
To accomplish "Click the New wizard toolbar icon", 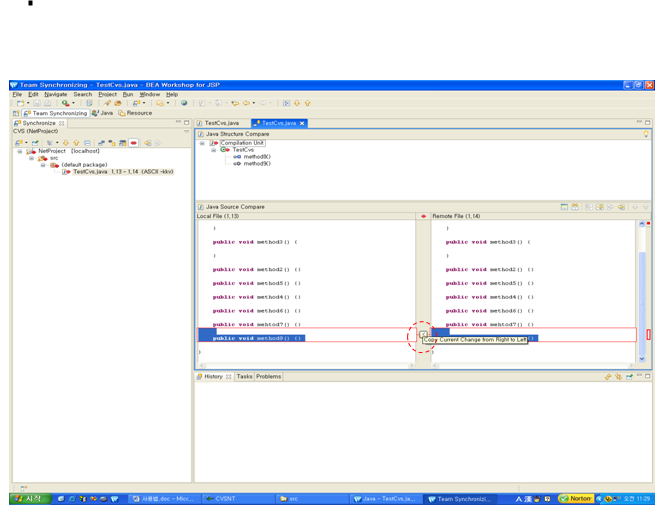I will (x=20, y=103).
